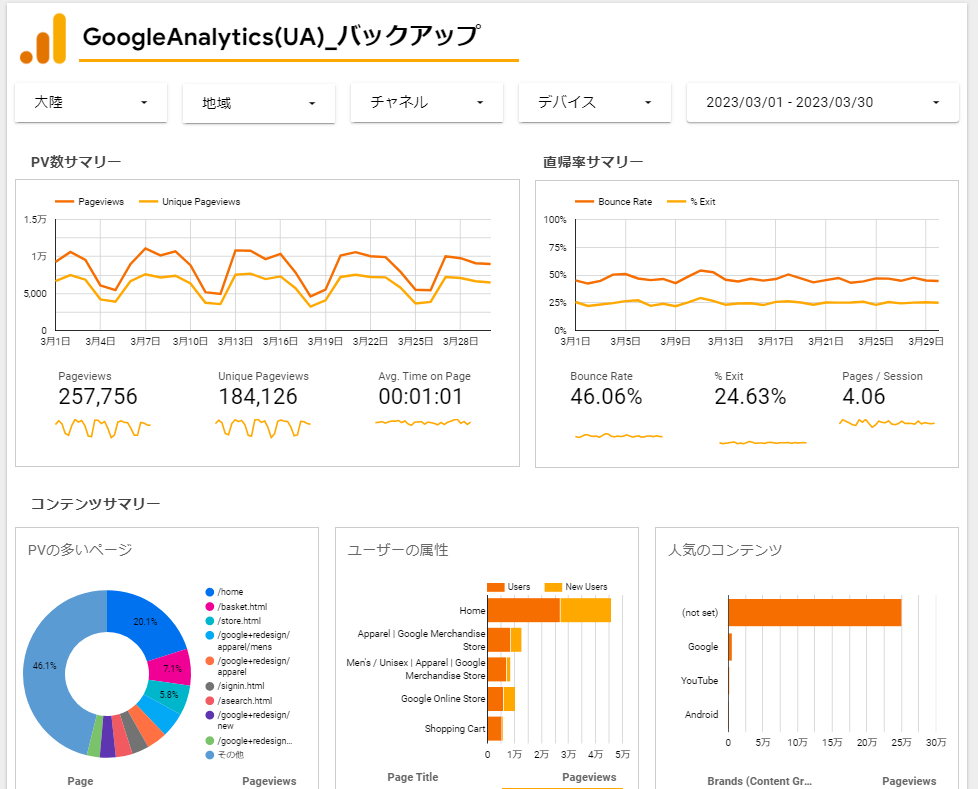Sort by Page Title column header
The image size is (978, 789).
[413, 777]
